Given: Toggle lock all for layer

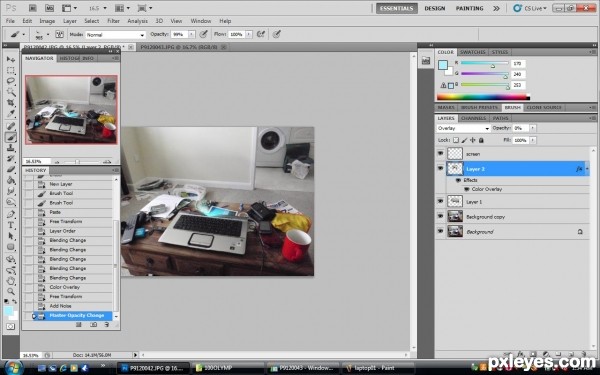Looking at the screenshot, I should [481, 140].
